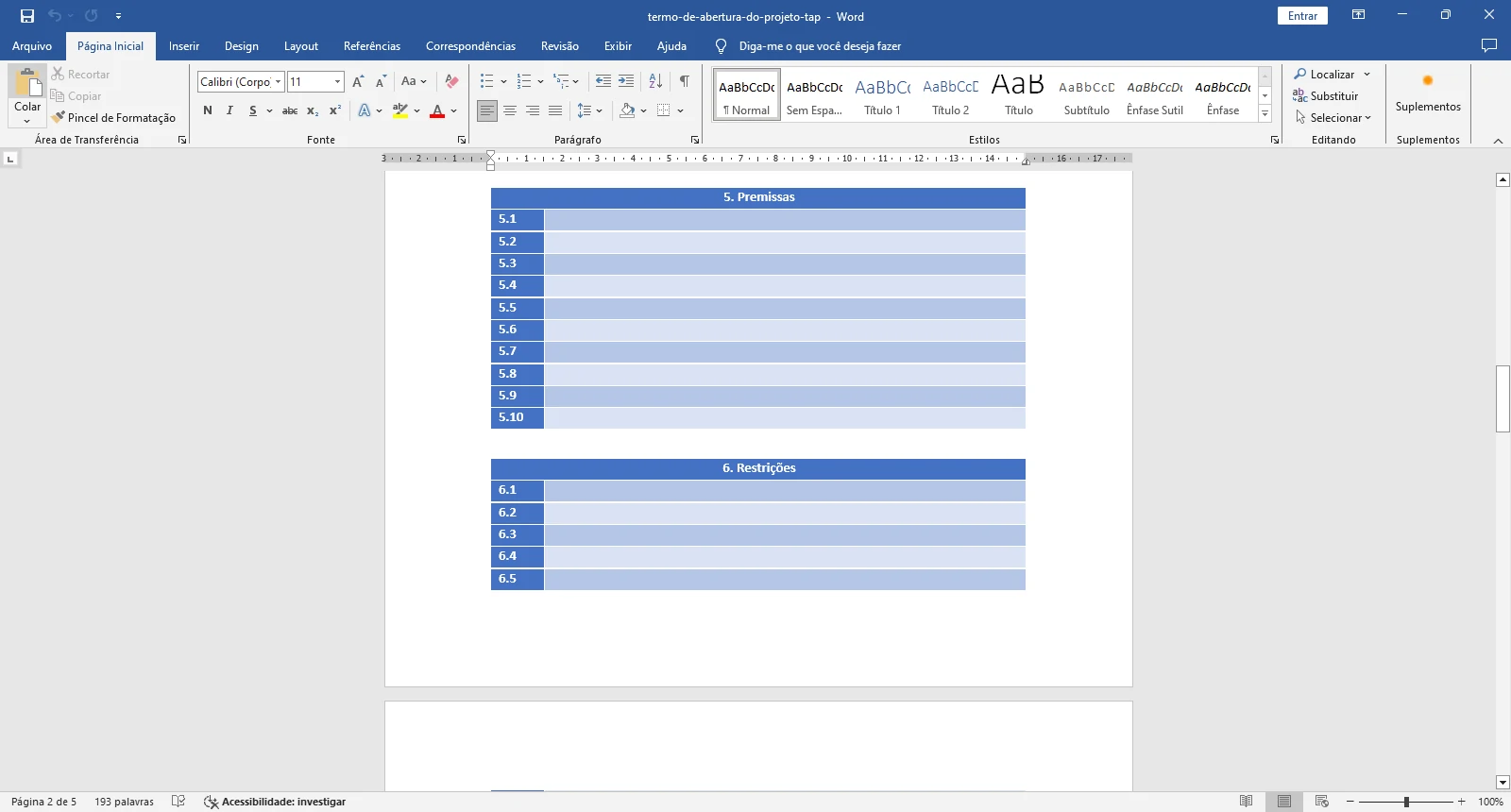Open Suplementos add-ins

(1427, 93)
